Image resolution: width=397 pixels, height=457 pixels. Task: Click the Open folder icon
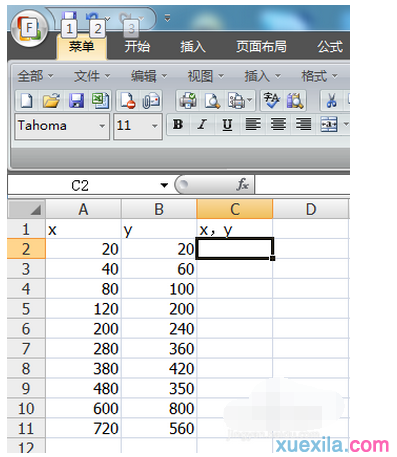[51, 100]
